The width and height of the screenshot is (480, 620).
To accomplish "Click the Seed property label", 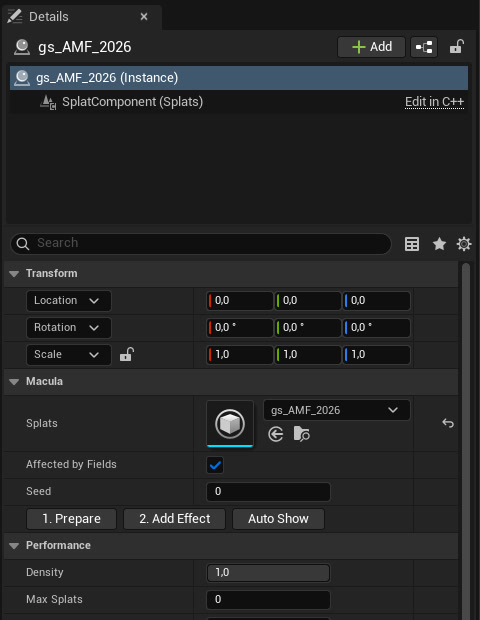I will pos(38,491).
